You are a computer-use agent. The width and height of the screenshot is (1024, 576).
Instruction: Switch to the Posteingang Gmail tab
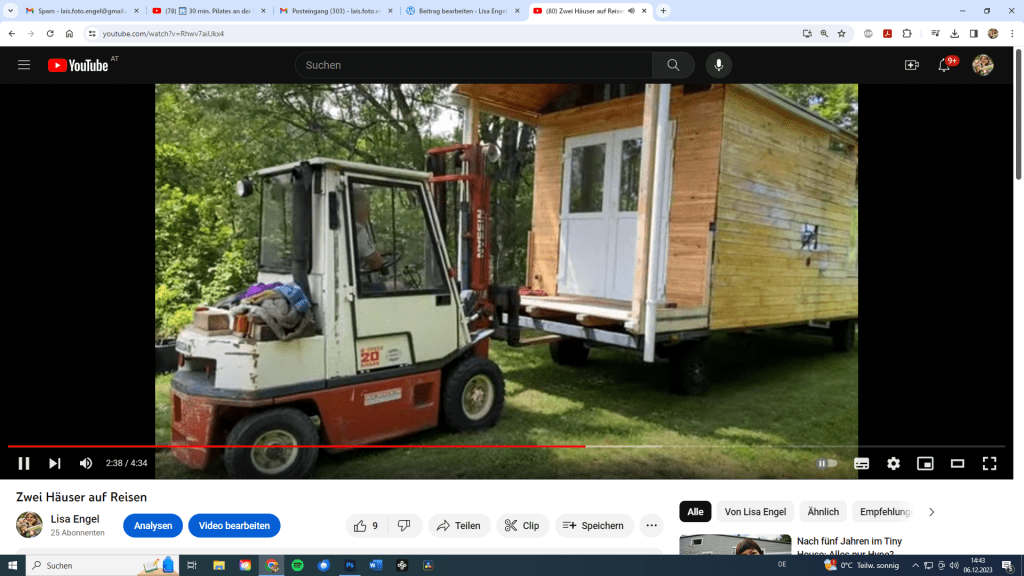click(x=331, y=10)
